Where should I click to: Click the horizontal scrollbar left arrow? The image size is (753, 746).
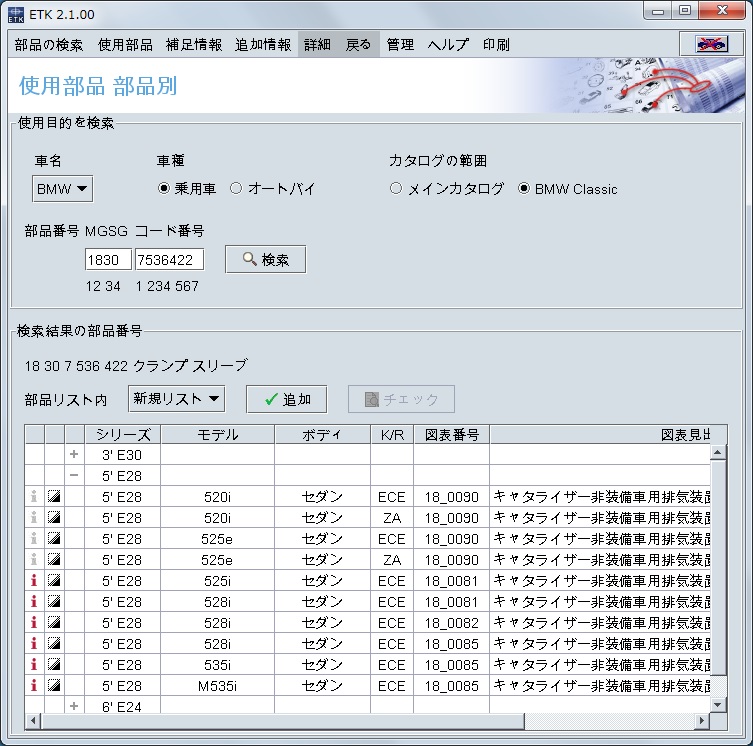click(33, 721)
